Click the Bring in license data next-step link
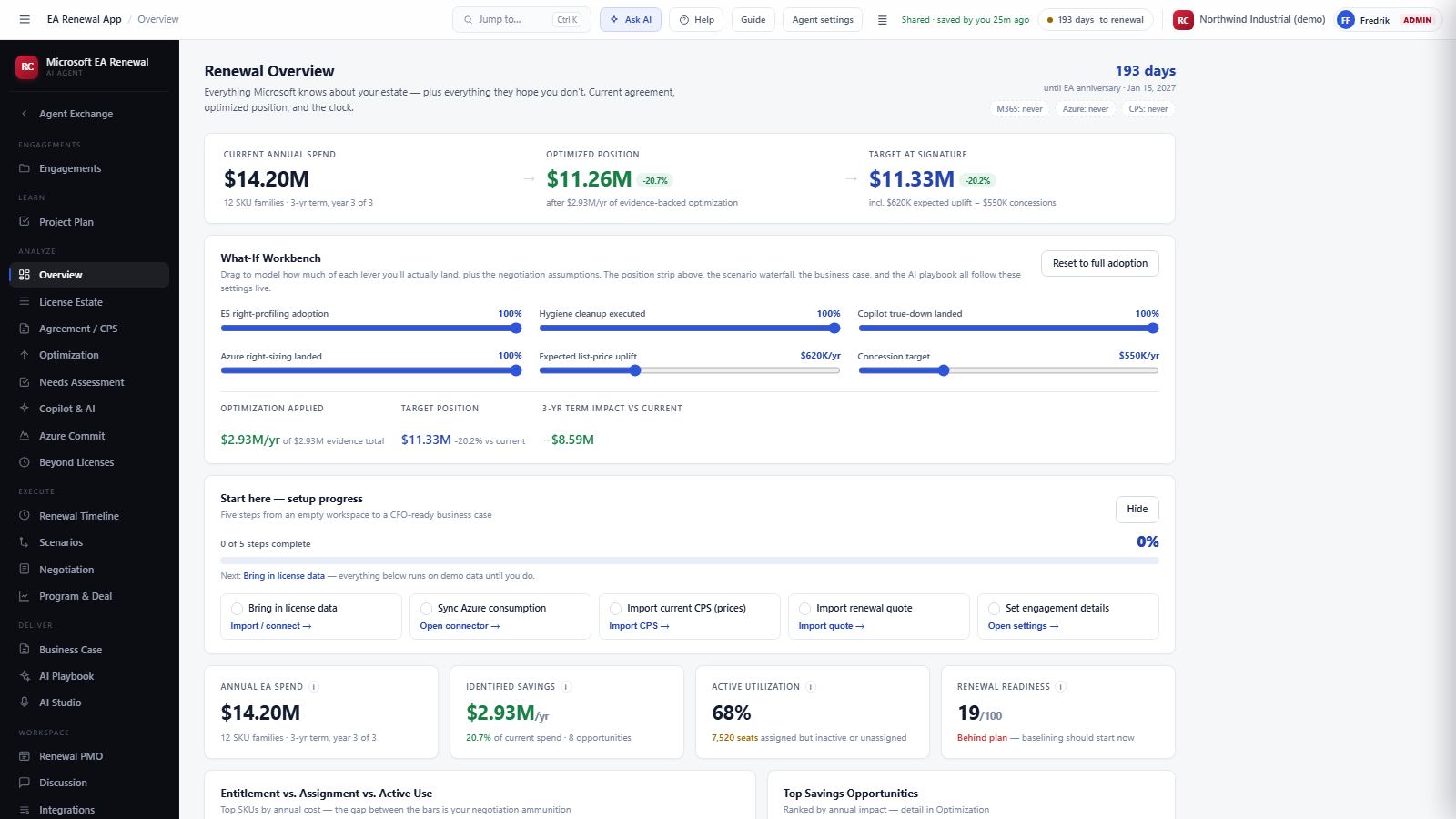1456x819 pixels. tap(284, 576)
